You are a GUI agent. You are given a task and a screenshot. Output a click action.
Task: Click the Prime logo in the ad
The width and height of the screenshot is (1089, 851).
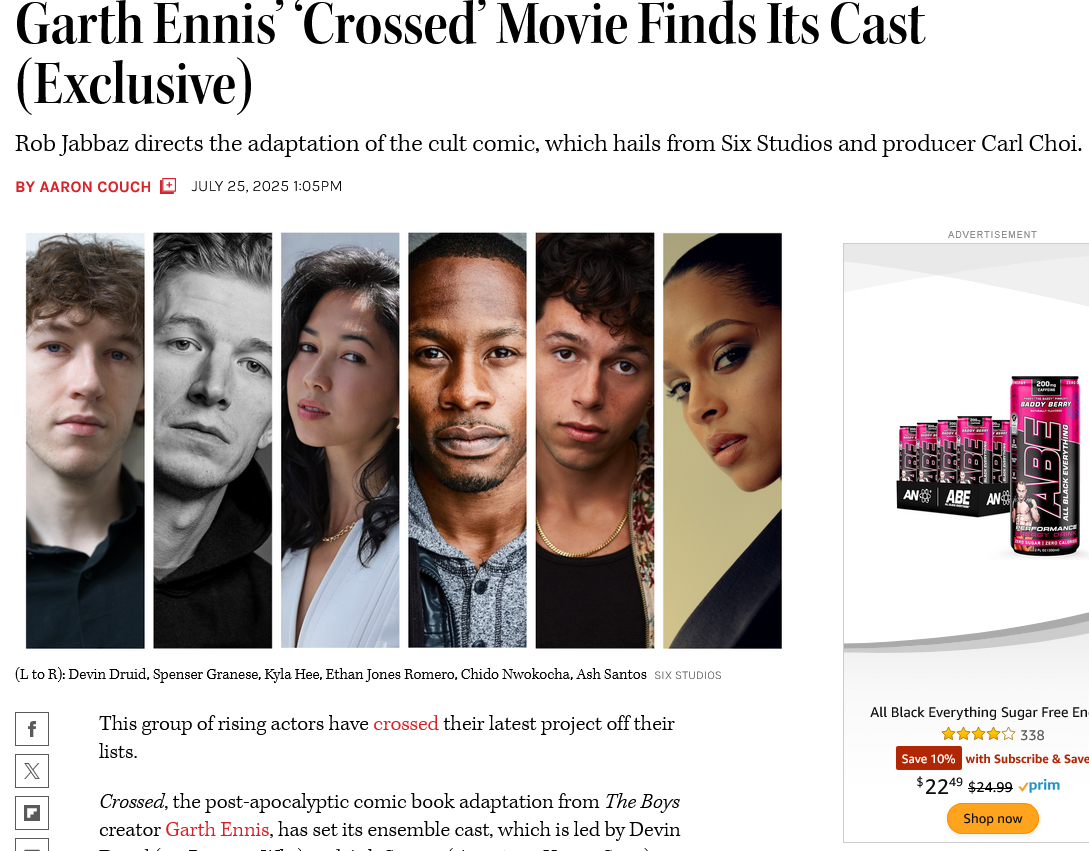pos(1039,786)
